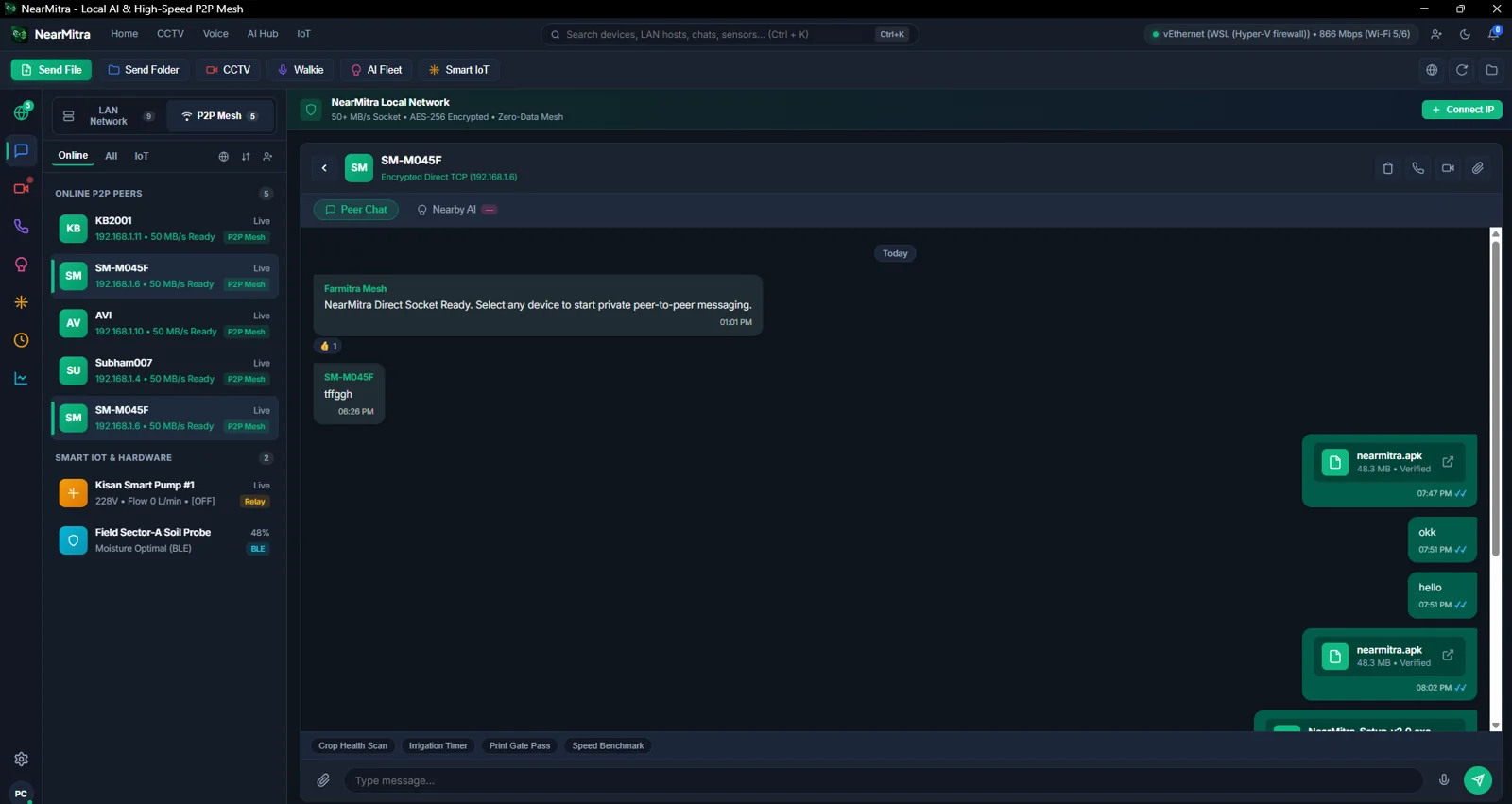Image resolution: width=1512 pixels, height=804 pixels.
Task: Select the Nearby AI tab
Action: tap(457, 210)
